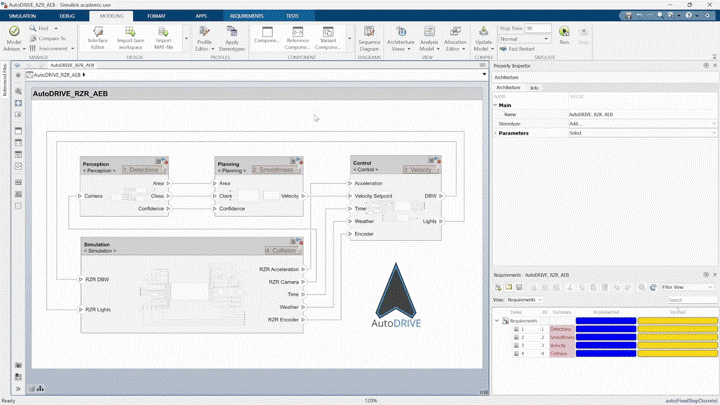Click the blue Implemented bar for Velocity

click(606, 346)
